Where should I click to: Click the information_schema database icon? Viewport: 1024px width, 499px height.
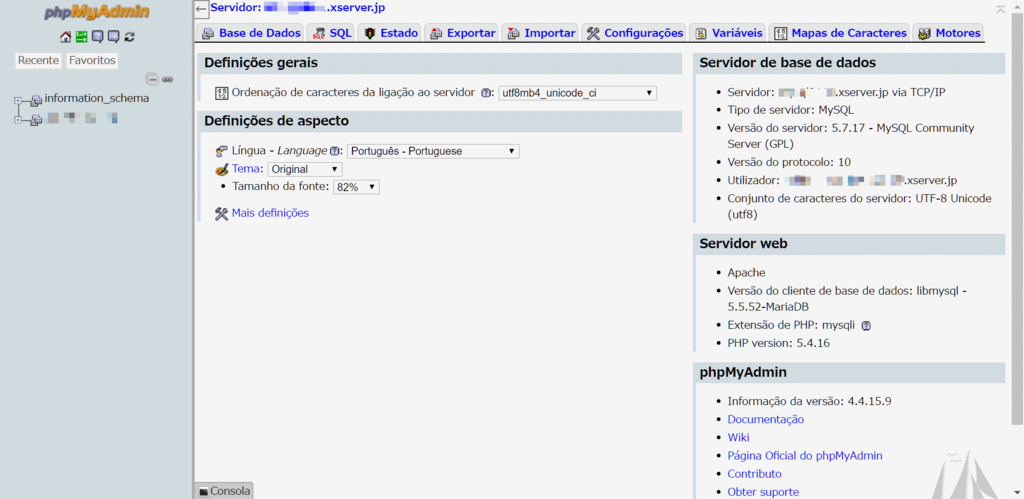click(x=37, y=99)
